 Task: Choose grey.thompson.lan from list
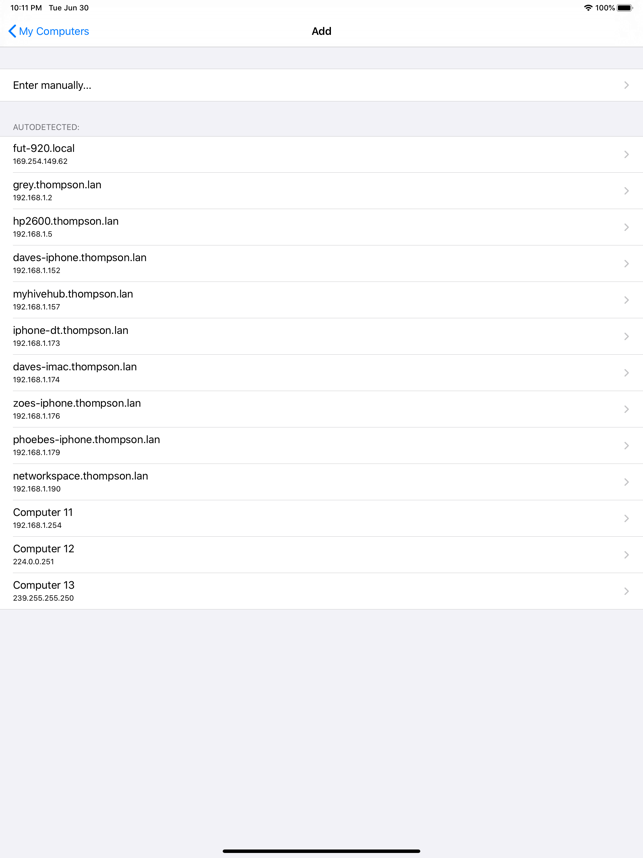[x=321, y=191]
